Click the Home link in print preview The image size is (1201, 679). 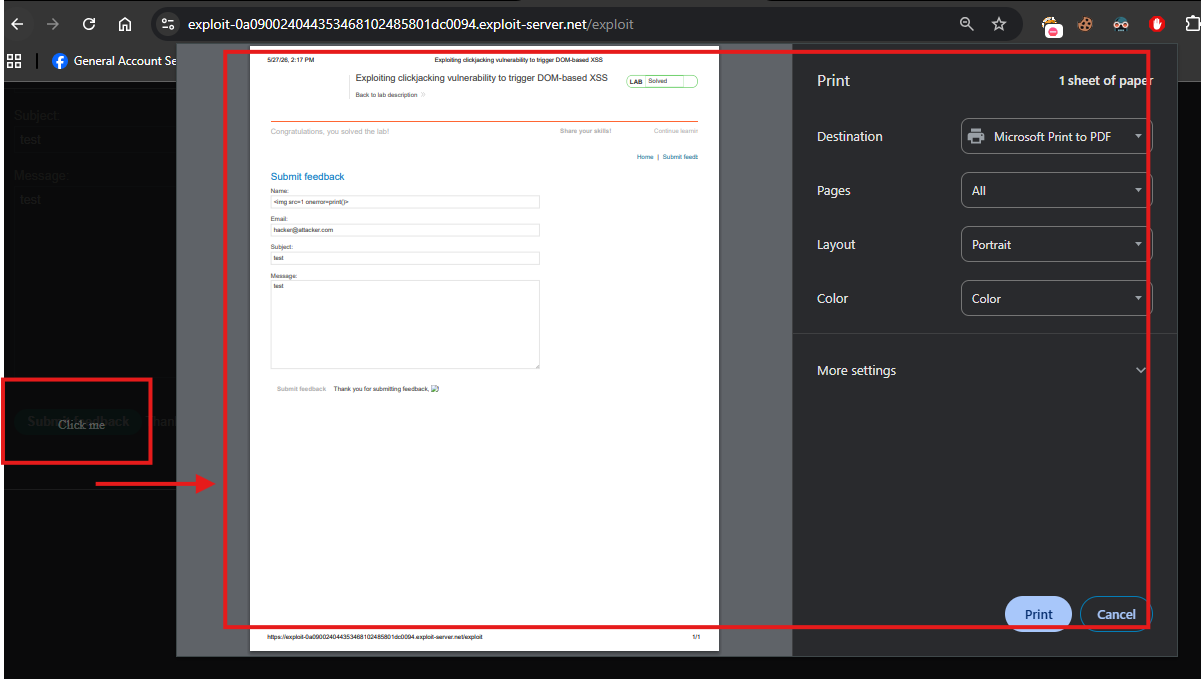645,157
